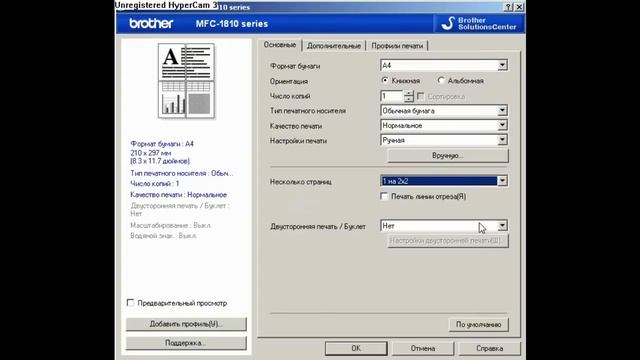This screenshot has width=640, height=360.
Task: Click Число копий : 1 summary text
Action: 155,184
